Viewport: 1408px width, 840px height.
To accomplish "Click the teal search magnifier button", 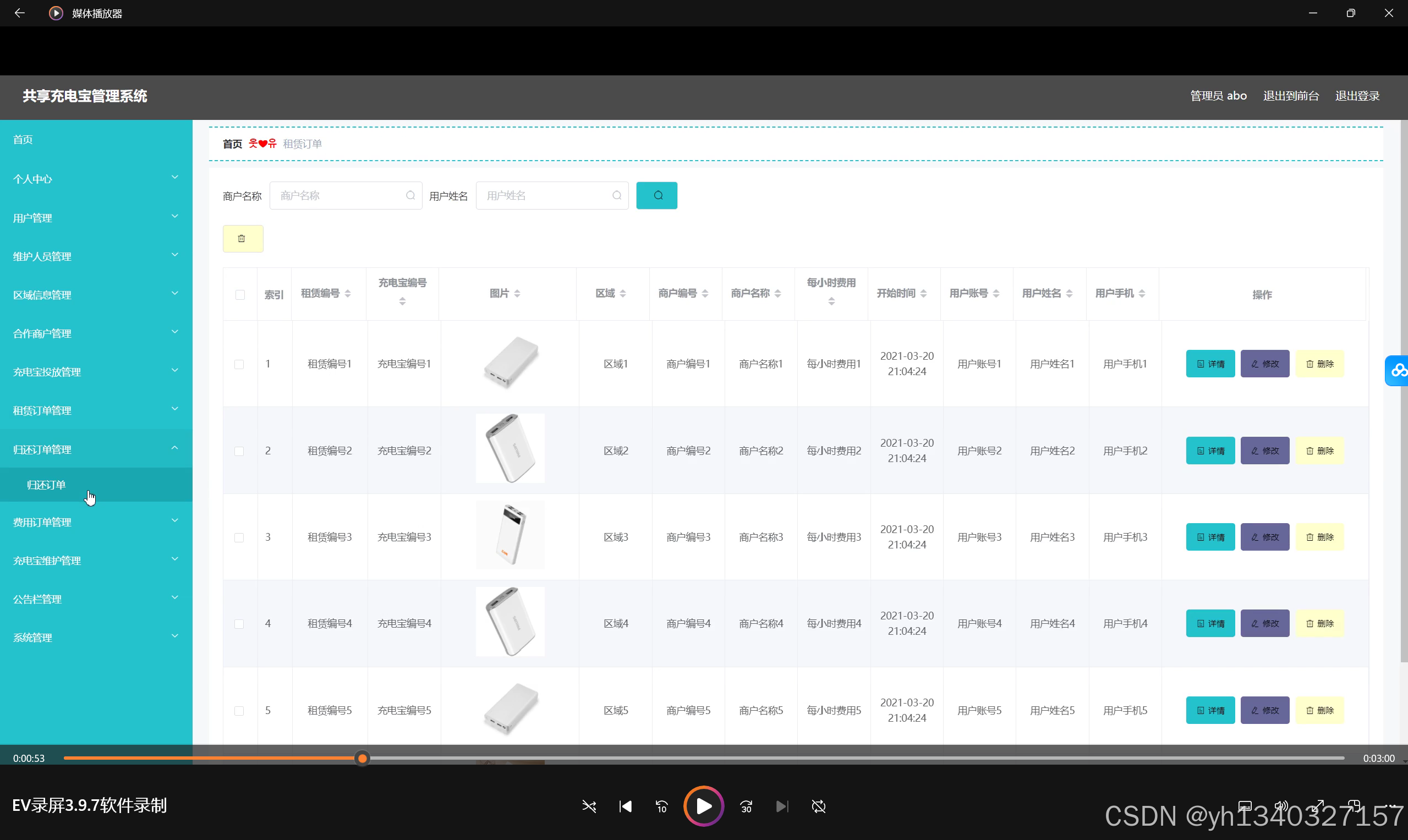I will coord(656,195).
